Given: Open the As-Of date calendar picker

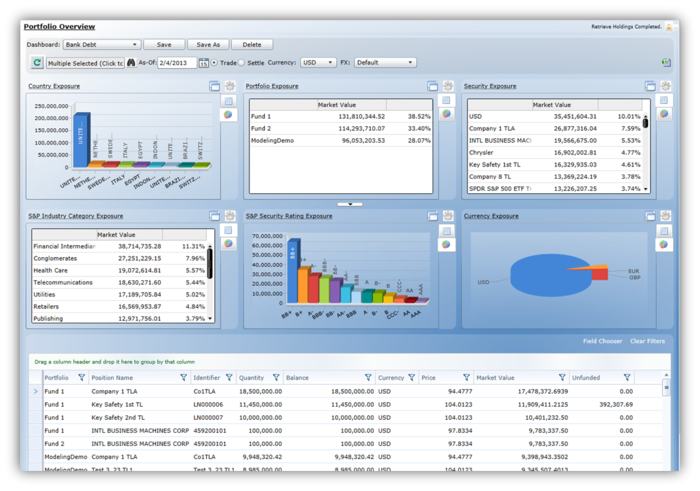Looking at the screenshot, I should point(204,63).
